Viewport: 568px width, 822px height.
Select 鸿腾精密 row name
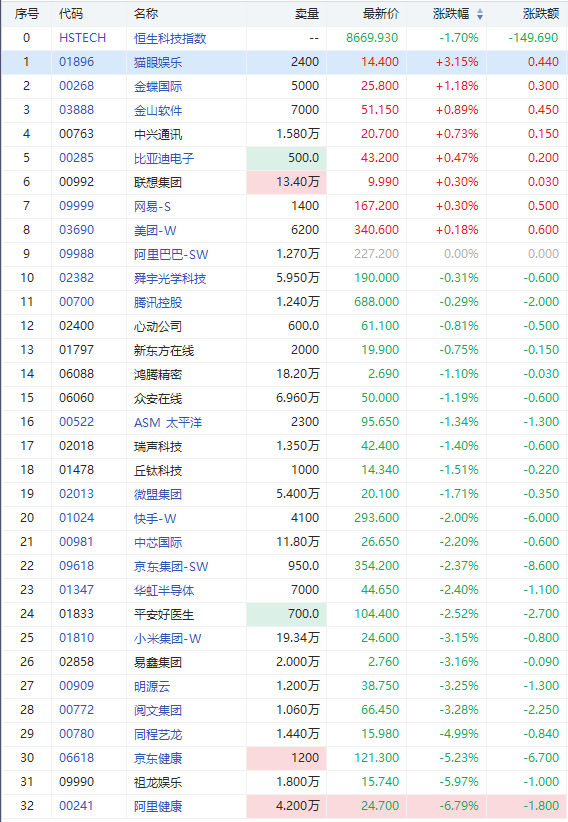pos(158,375)
